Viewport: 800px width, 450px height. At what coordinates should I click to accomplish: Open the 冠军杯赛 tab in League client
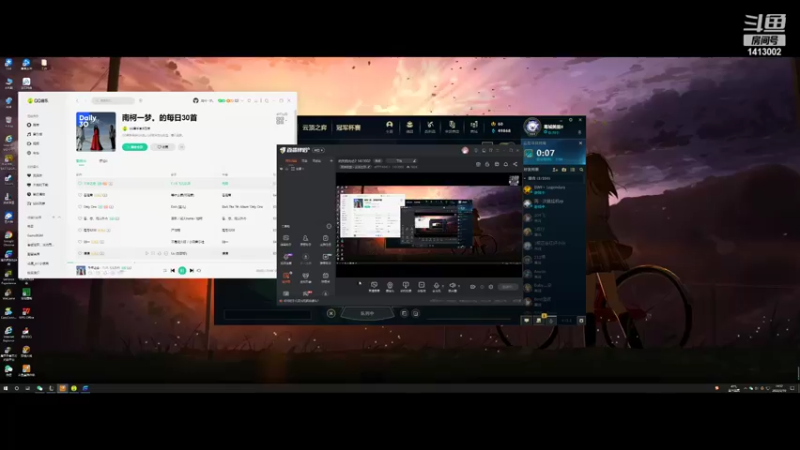[x=348, y=128]
